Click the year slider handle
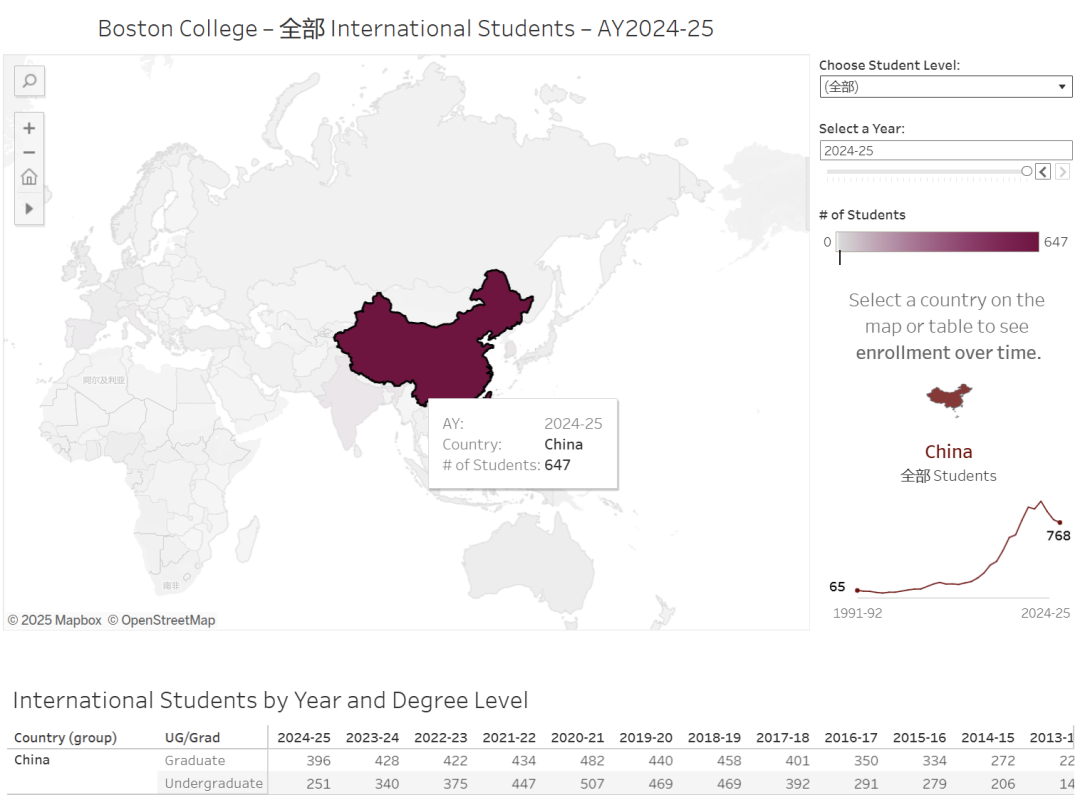Viewport: 1080px width, 795px height. click(x=1025, y=171)
